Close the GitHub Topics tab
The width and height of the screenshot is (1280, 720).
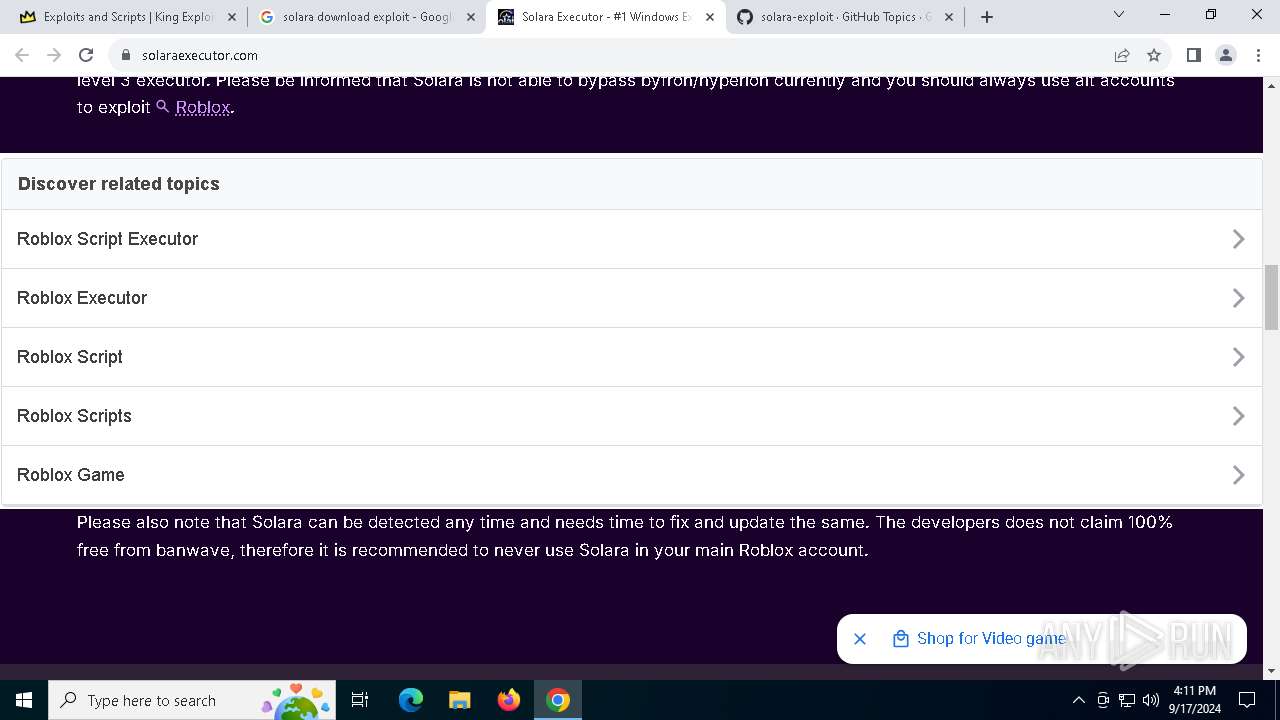coord(949,17)
